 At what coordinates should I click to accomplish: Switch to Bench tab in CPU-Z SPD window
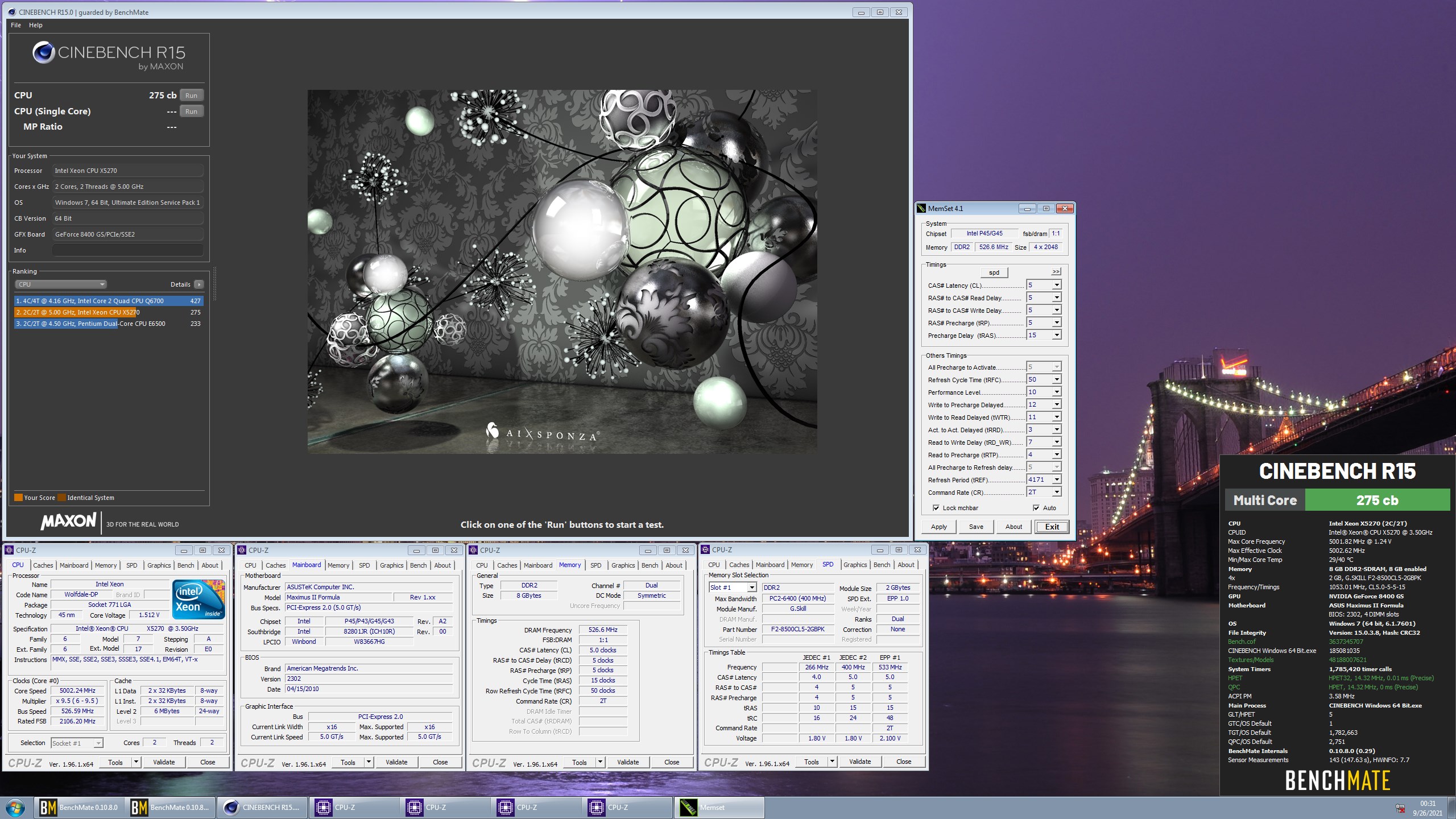click(882, 565)
